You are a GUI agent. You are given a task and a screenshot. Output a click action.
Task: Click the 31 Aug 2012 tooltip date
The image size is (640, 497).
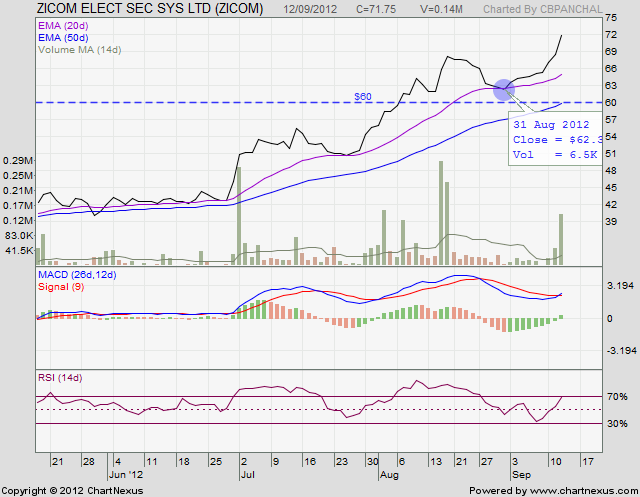tap(551, 124)
